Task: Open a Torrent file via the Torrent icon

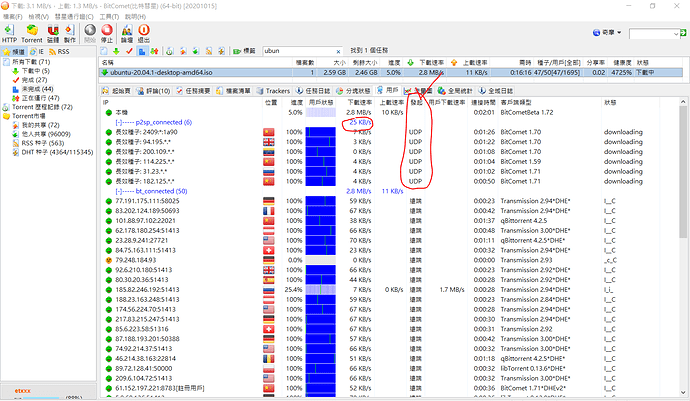Action: 32,34
